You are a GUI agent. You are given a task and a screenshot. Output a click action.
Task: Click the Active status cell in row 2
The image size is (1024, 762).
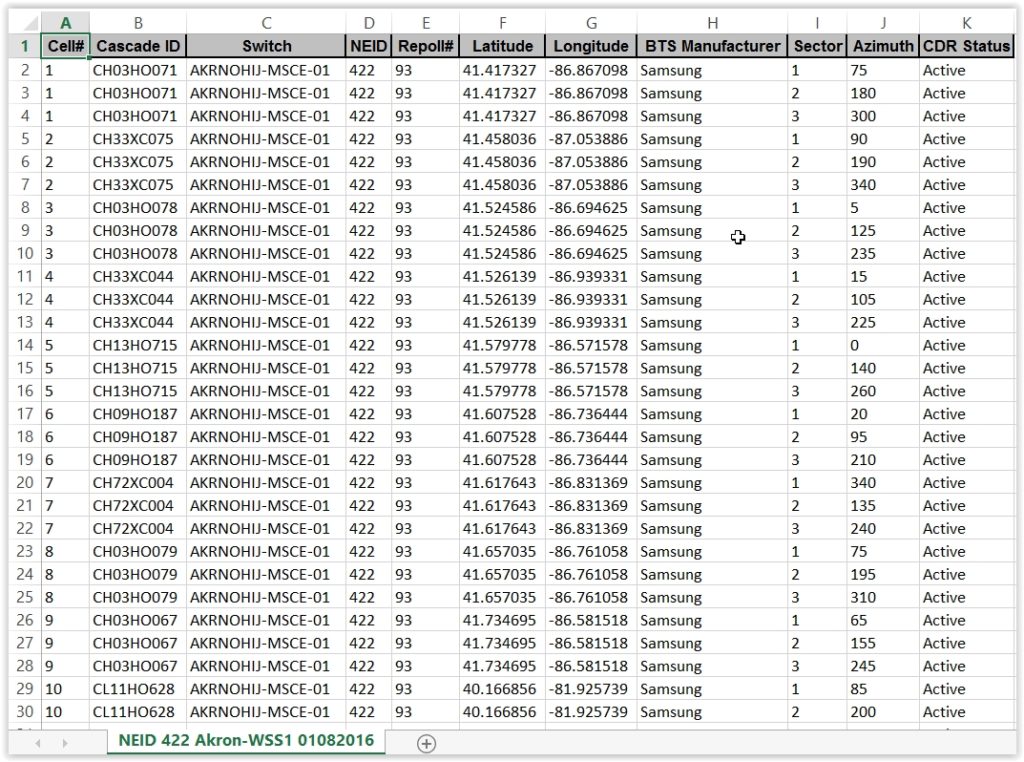click(943, 70)
